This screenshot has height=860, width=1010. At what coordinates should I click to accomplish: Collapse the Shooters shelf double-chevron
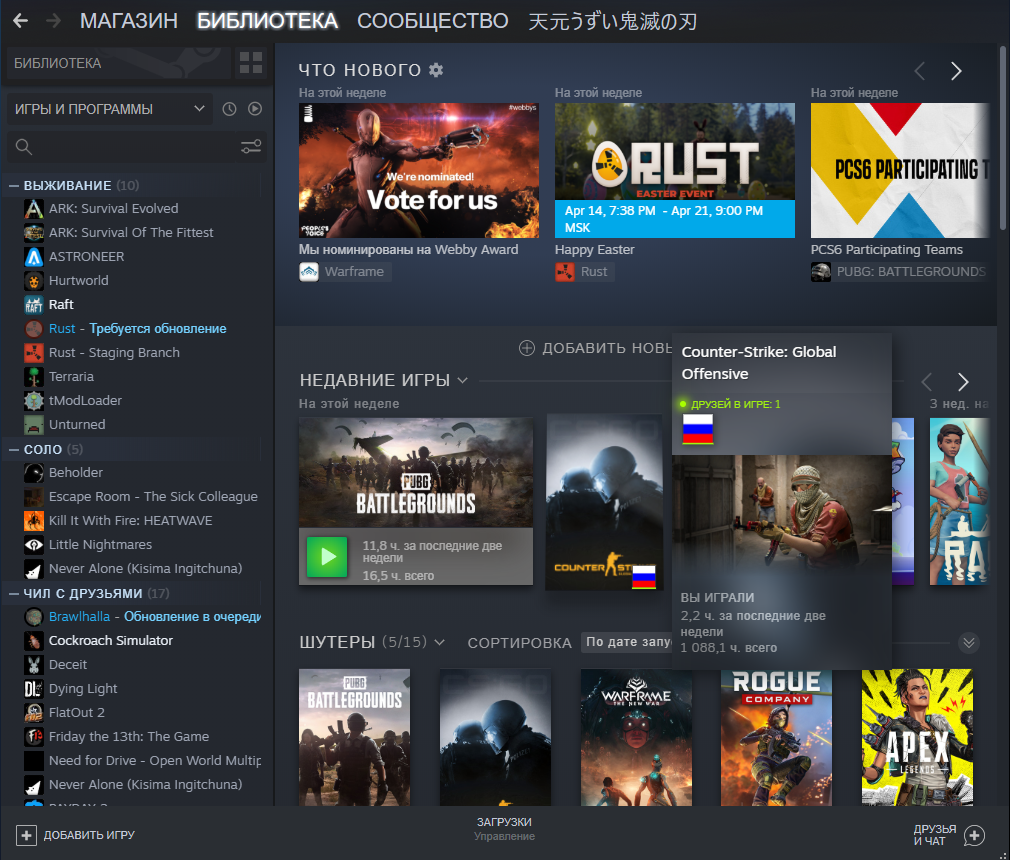pyautogui.click(x=969, y=642)
